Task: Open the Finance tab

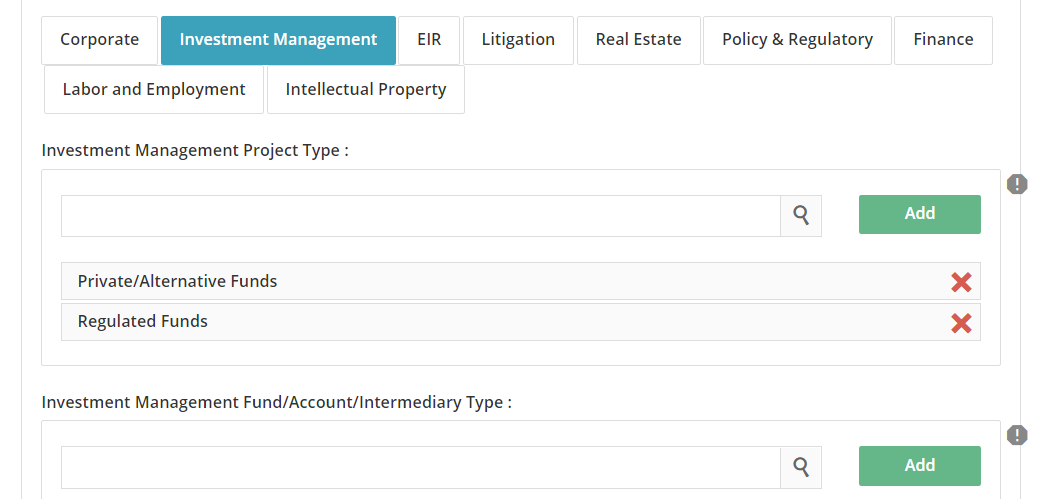Action: point(943,40)
